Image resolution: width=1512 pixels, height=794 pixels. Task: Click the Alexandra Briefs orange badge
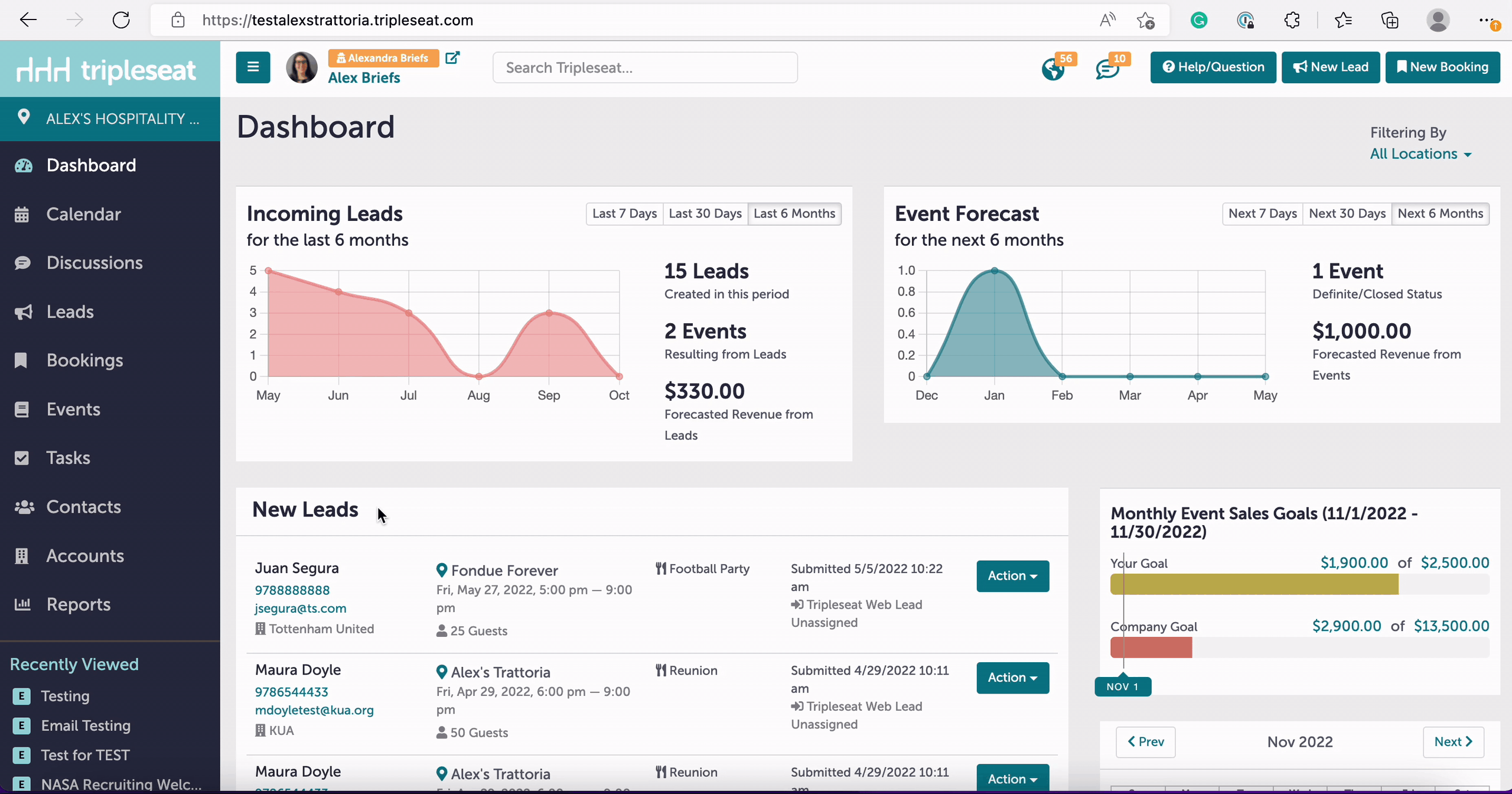pos(383,58)
